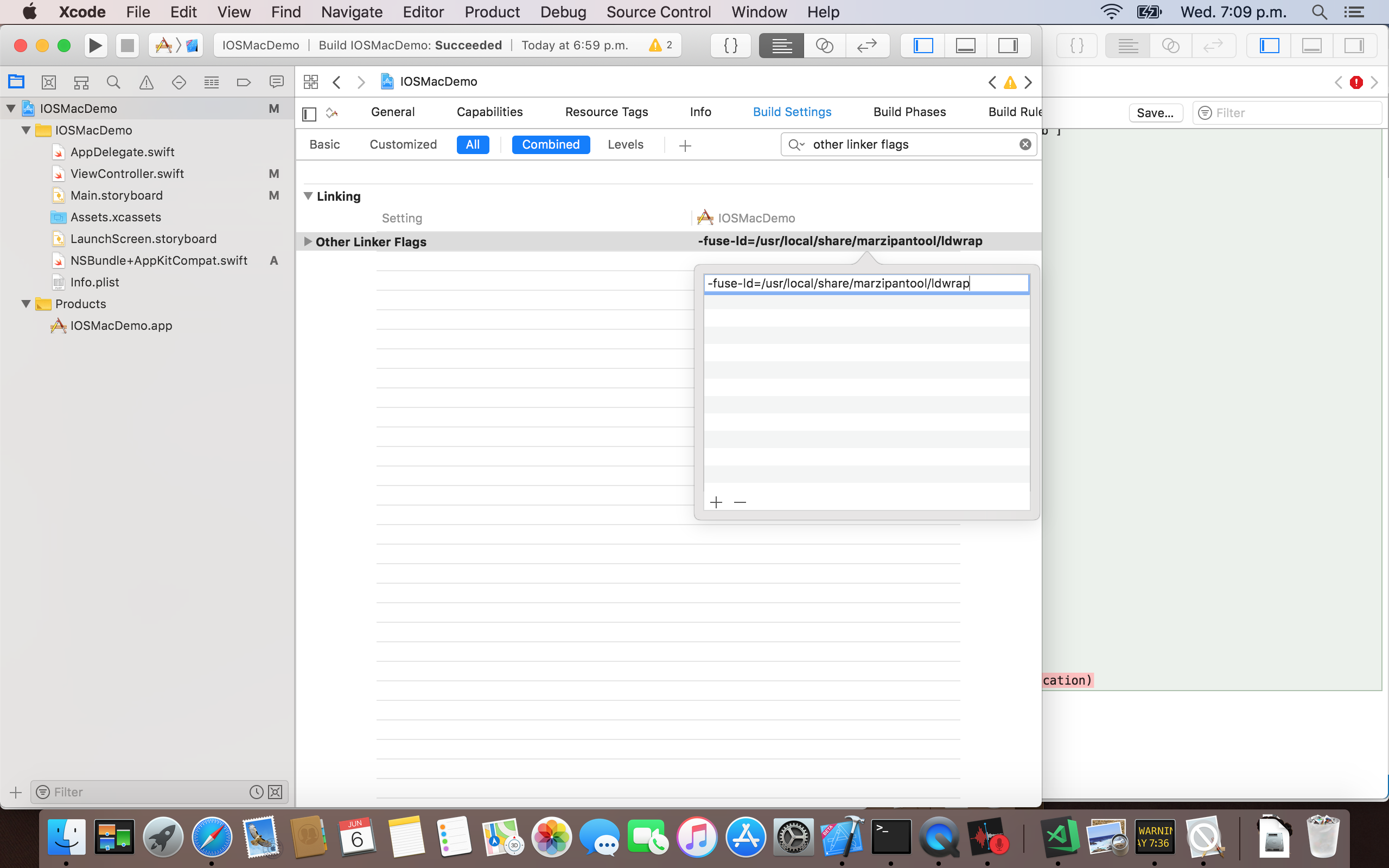Open the General tab

(393, 112)
